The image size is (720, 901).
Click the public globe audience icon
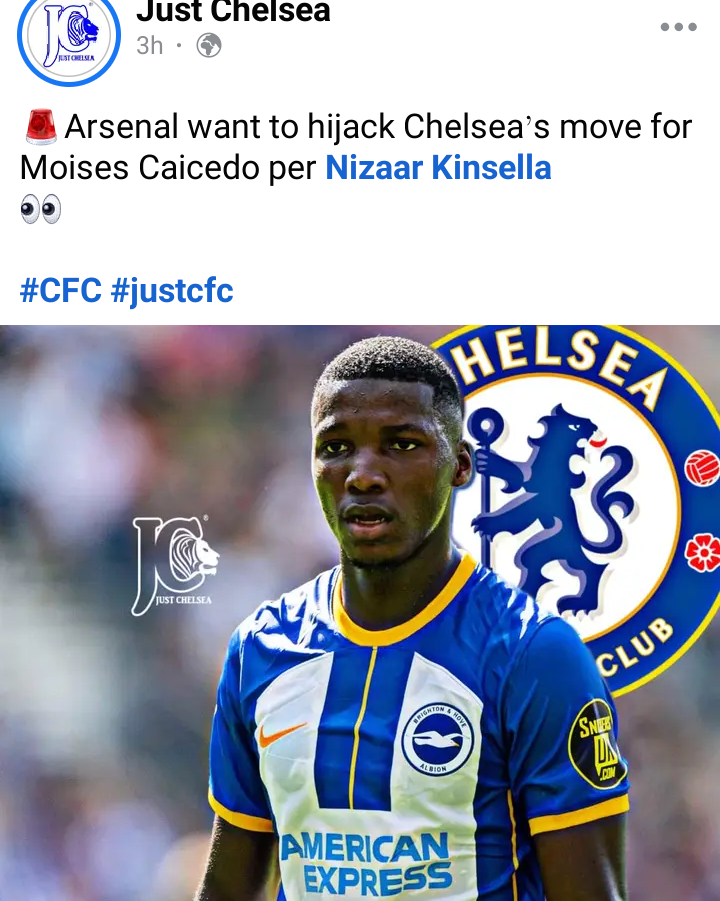209,45
